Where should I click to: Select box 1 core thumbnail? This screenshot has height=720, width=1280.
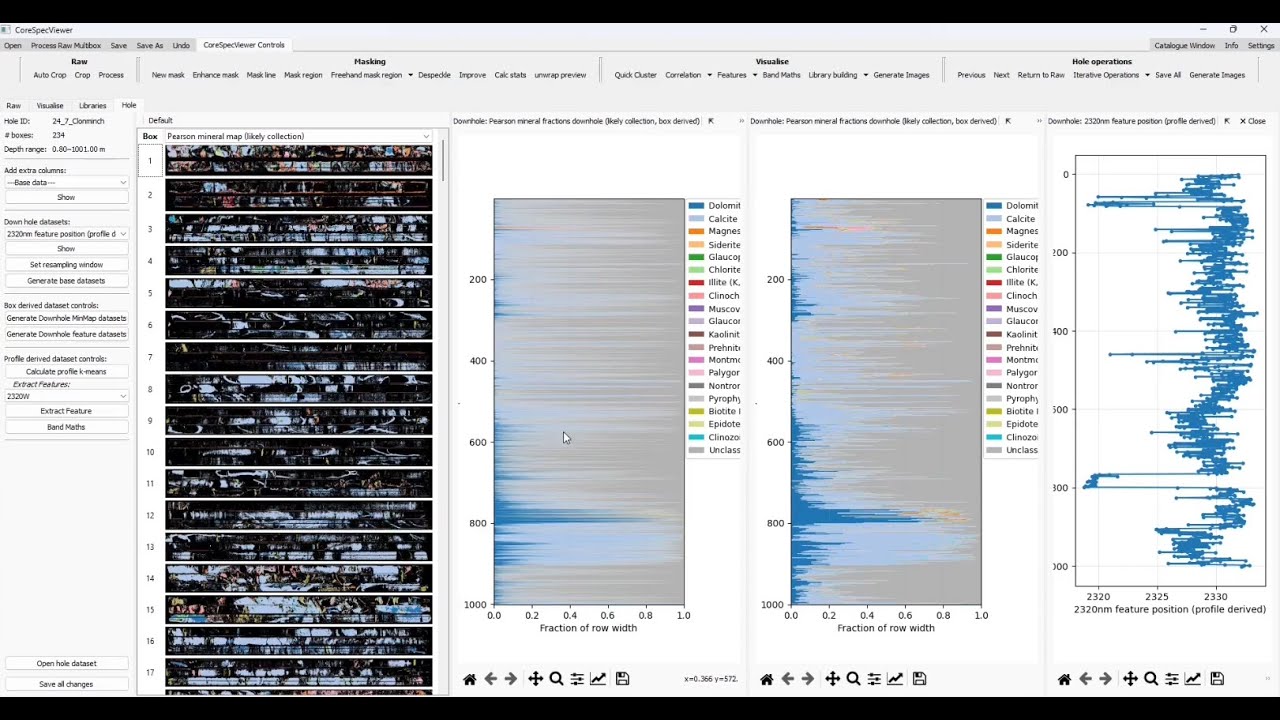click(x=298, y=161)
